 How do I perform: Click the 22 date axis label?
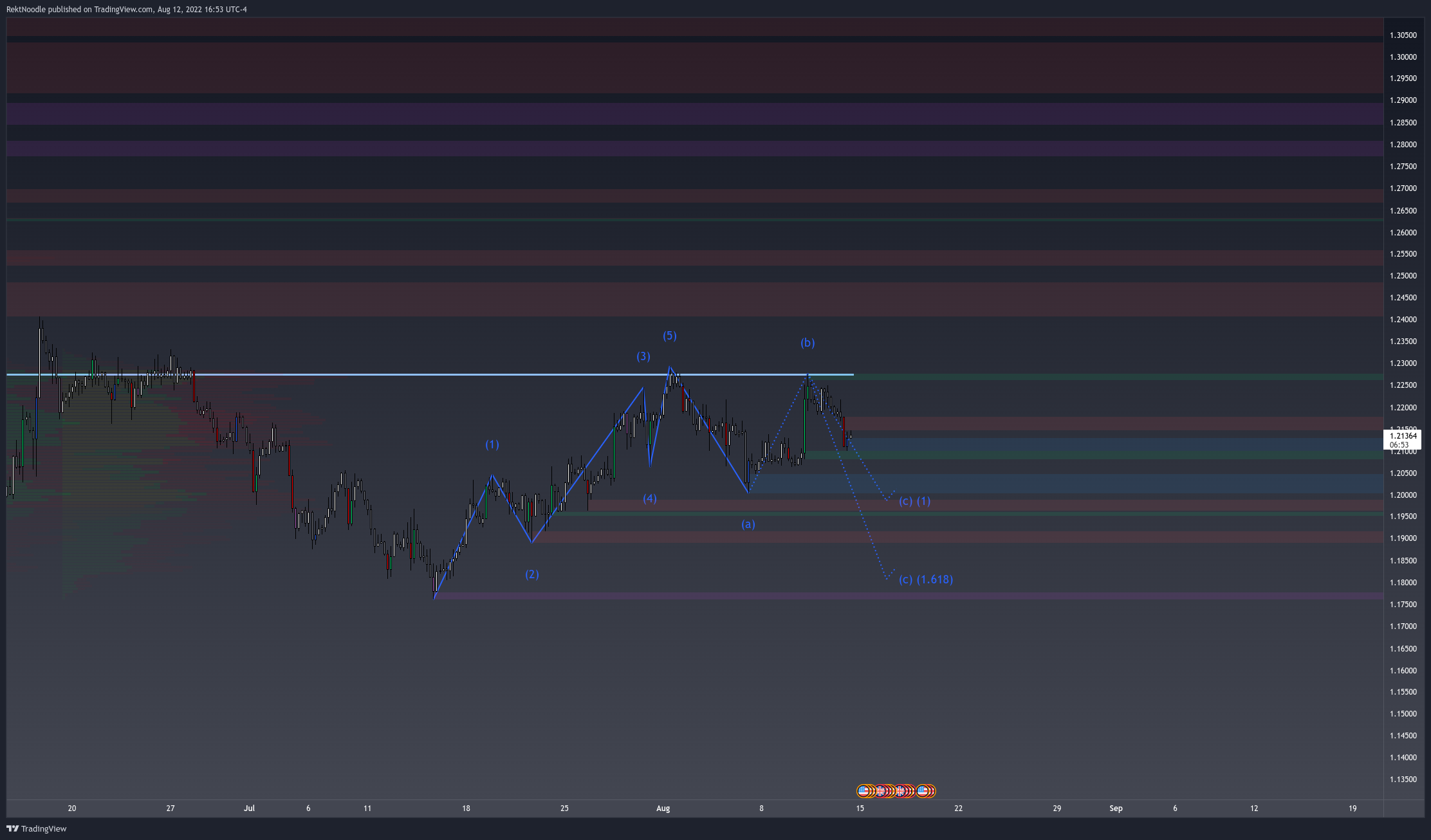pyautogui.click(x=959, y=808)
